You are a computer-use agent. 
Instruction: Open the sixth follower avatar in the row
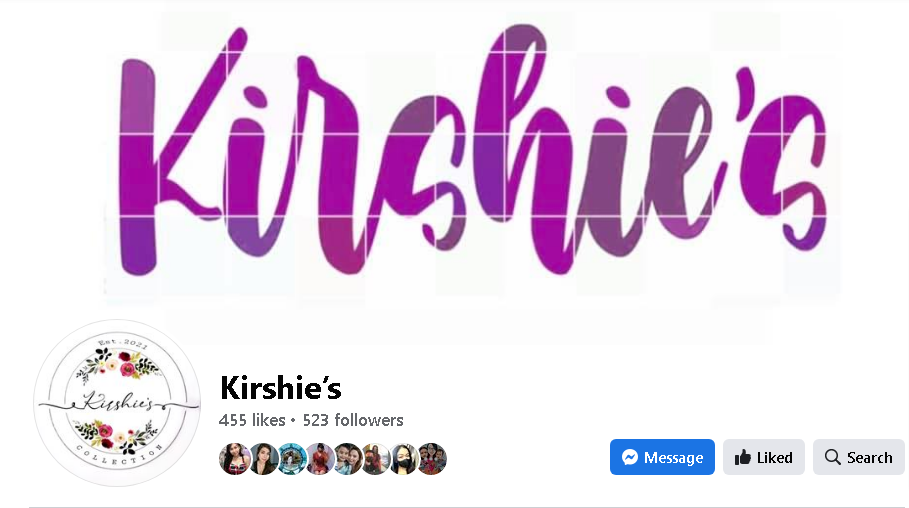tap(375, 459)
